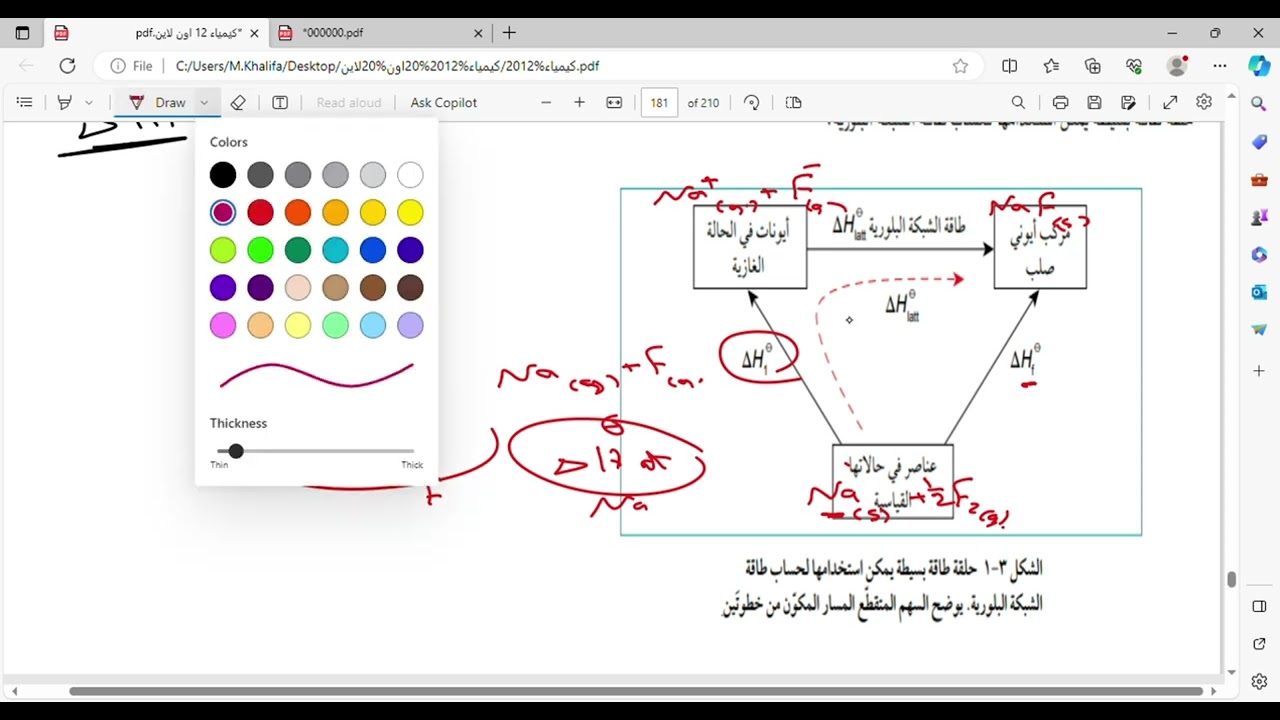
Task: Collapse the Draw color options dropdown
Action: [204, 102]
